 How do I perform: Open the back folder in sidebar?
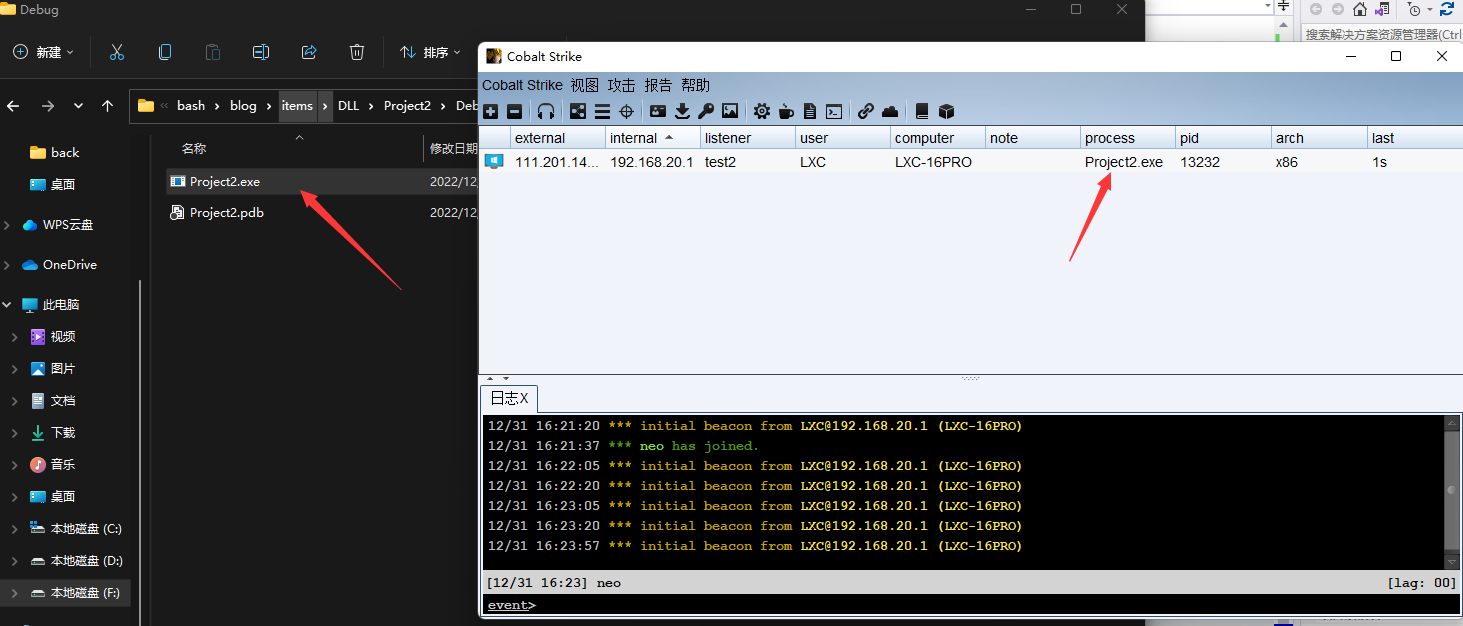pos(55,153)
